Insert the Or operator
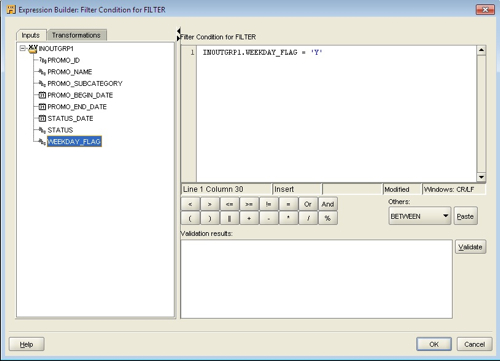Viewport: 500px width, 361px height. pos(308,204)
